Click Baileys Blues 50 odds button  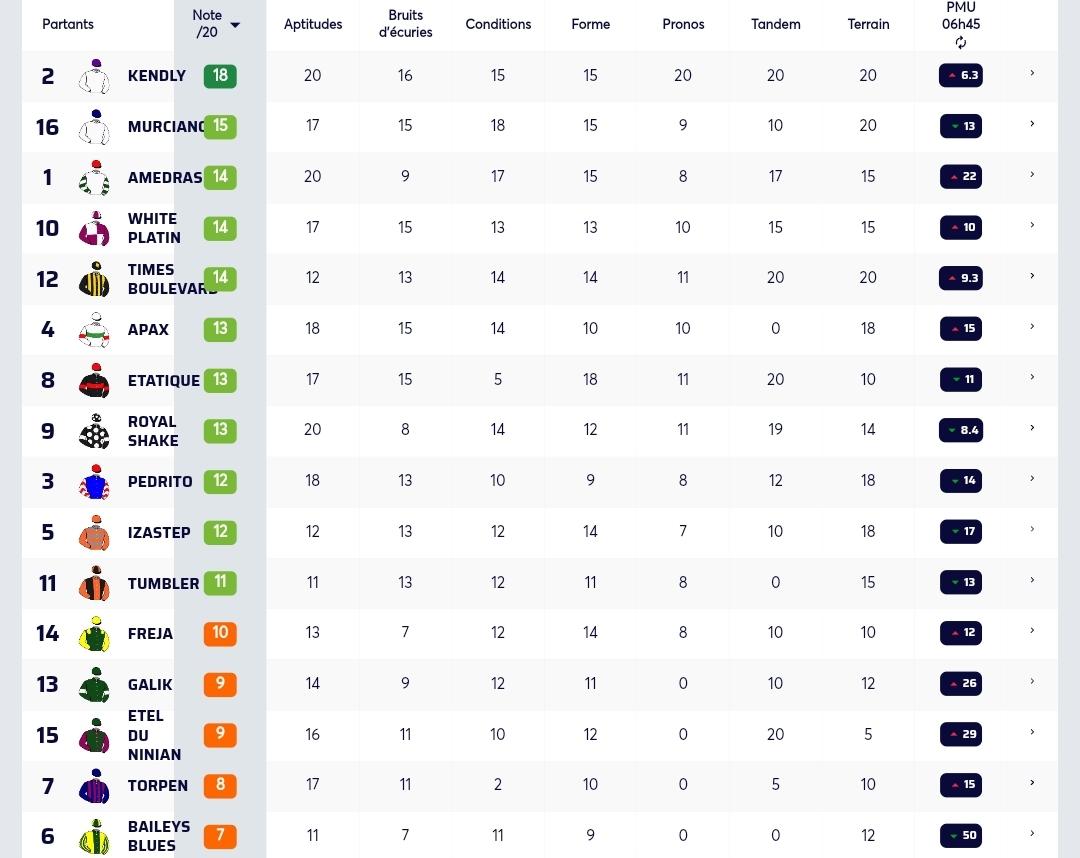click(x=961, y=835)
